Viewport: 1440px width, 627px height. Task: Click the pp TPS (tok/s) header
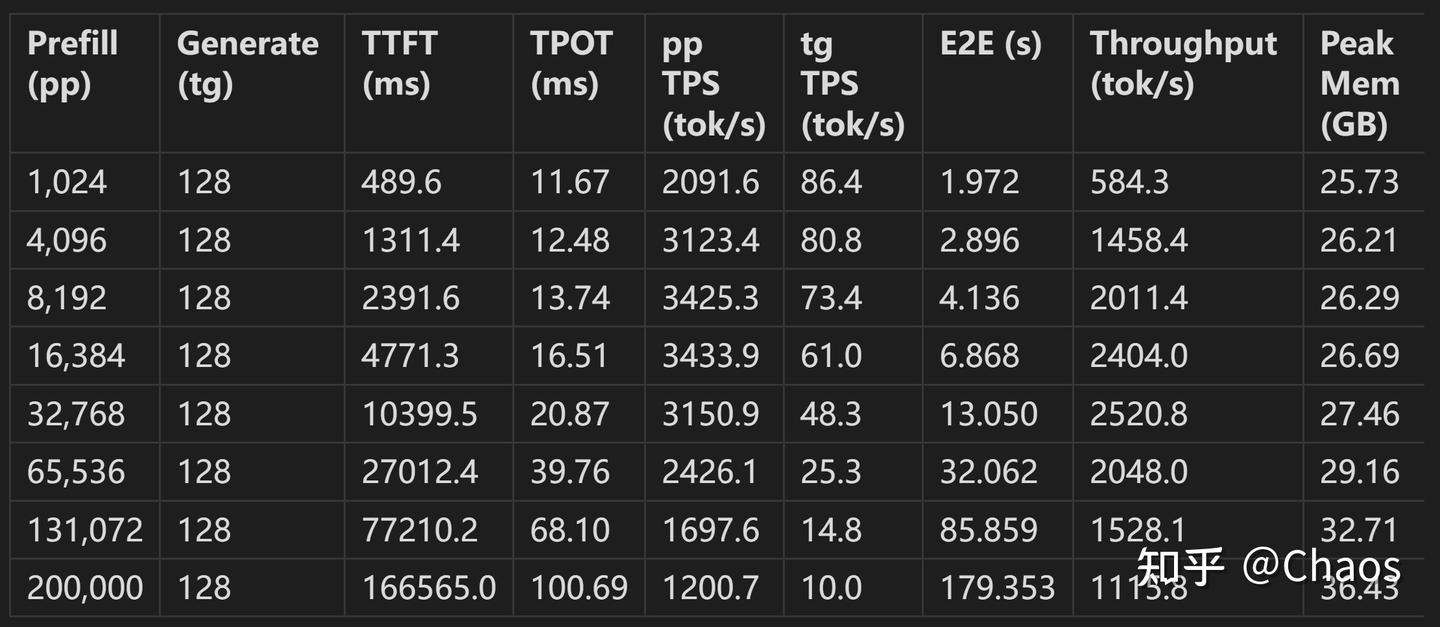[x=714, y=84]
